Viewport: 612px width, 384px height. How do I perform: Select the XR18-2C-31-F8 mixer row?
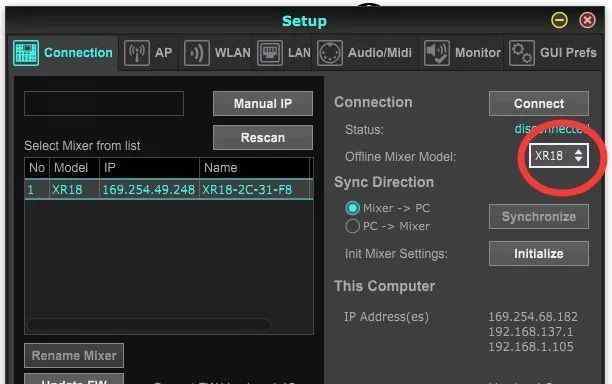169,190
